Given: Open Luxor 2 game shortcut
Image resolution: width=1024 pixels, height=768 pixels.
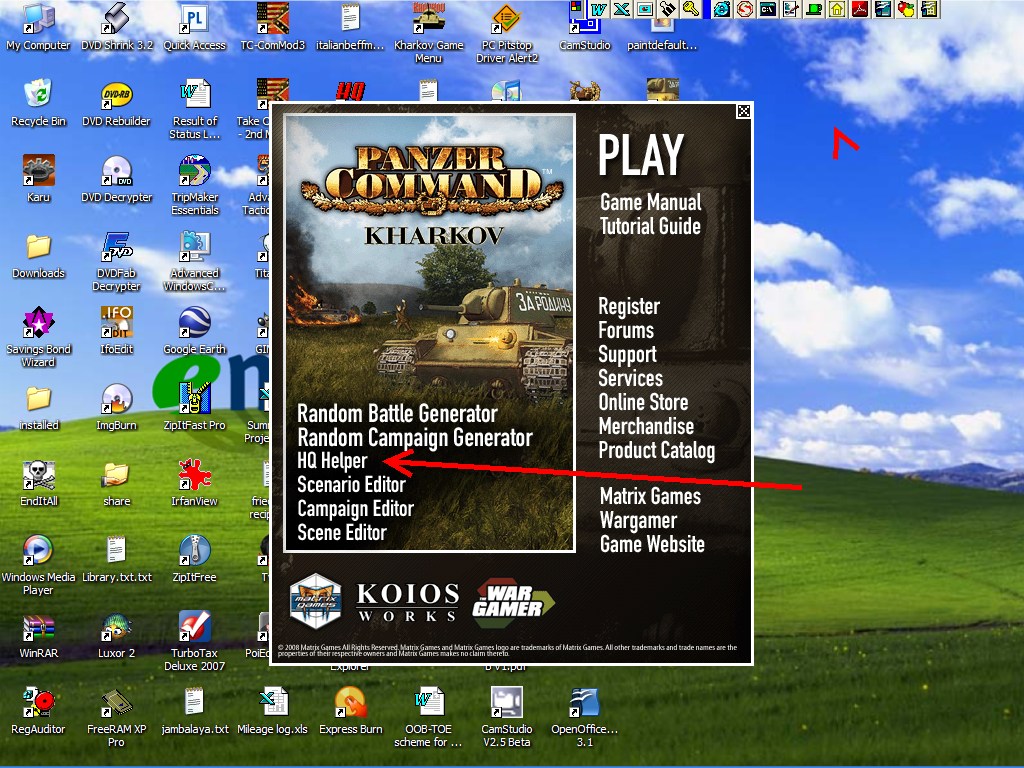Looking at the screenshot, I should pyautogui.click(x=116, y=635).
